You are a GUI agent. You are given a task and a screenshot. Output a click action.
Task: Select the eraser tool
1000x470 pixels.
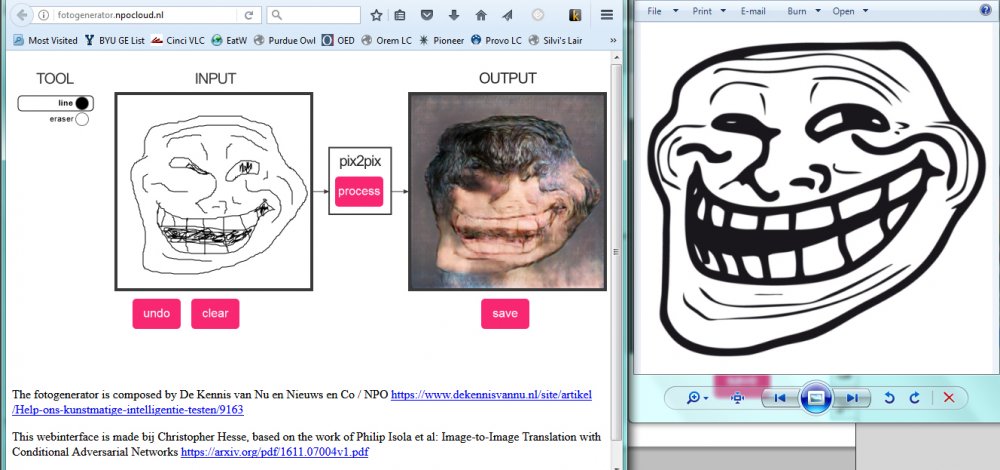[x=69, y=119]
